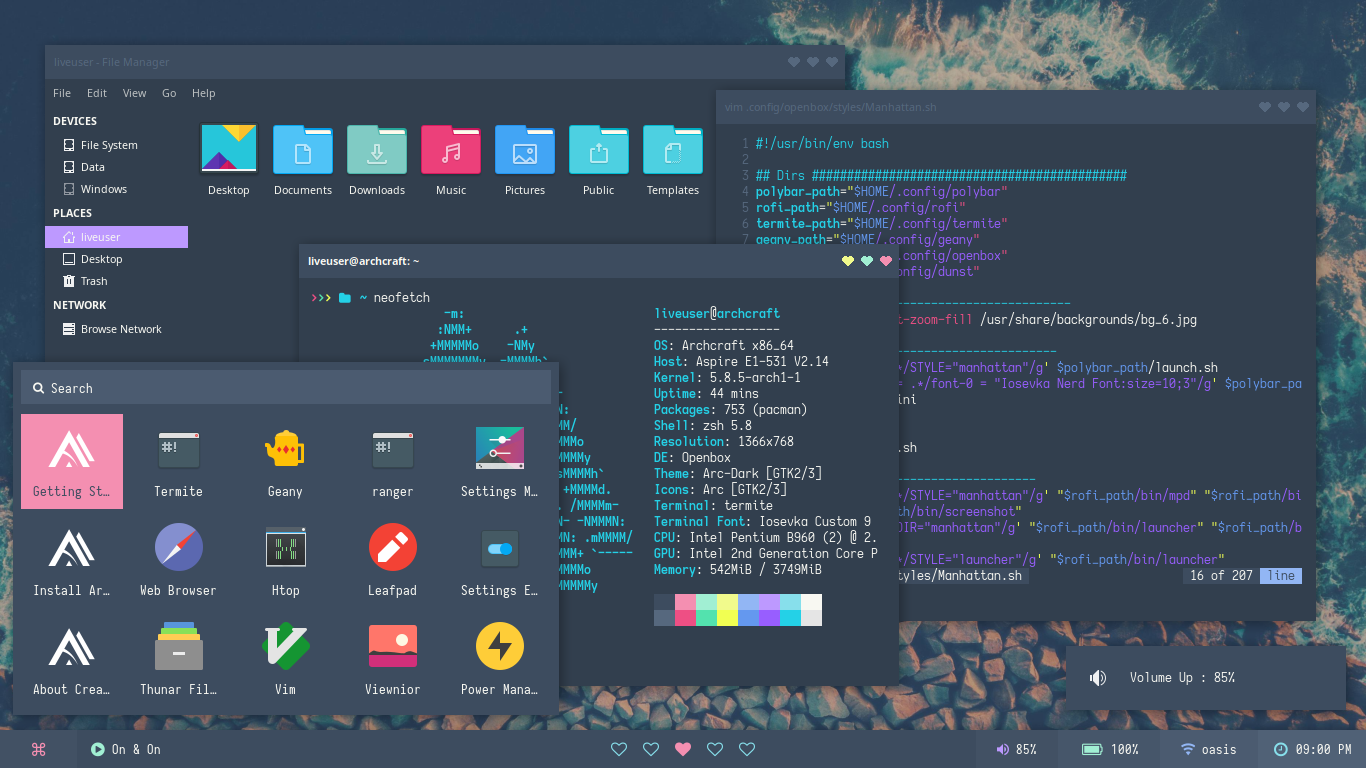Switch to the fifth workspace heart

click(747, 749)
